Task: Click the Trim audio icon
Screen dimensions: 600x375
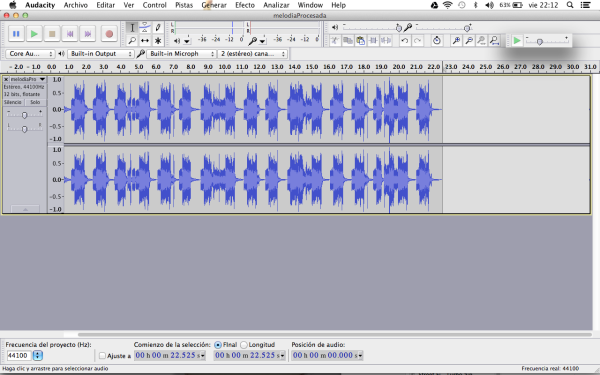Action: pyautogui.click(x=373, y=40)
